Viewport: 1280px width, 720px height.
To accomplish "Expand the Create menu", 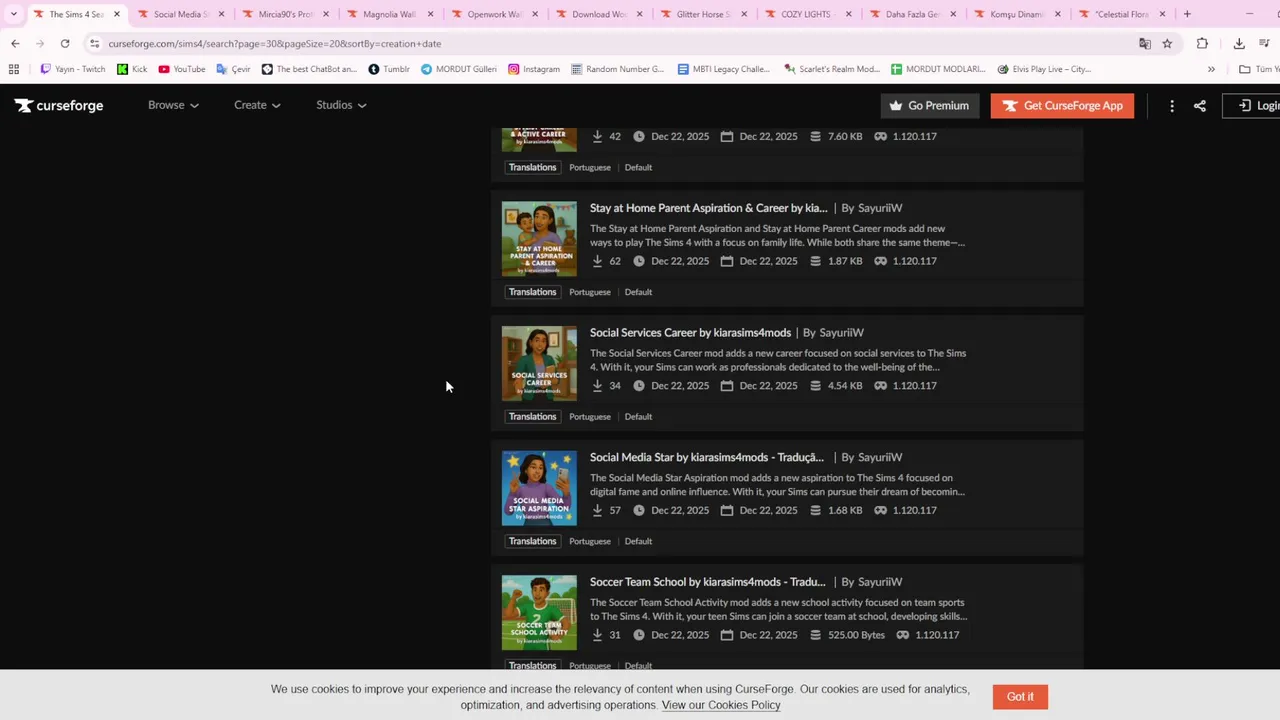I will (x=257, y=105).
